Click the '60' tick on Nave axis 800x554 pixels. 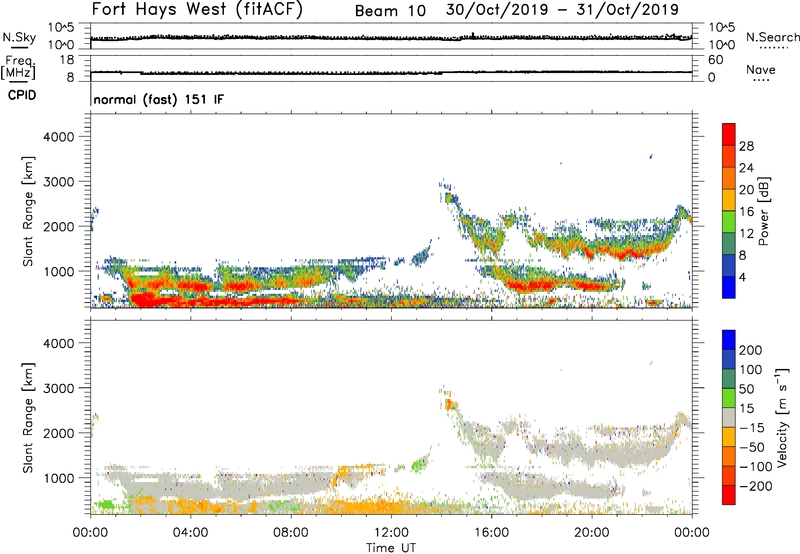715,60
